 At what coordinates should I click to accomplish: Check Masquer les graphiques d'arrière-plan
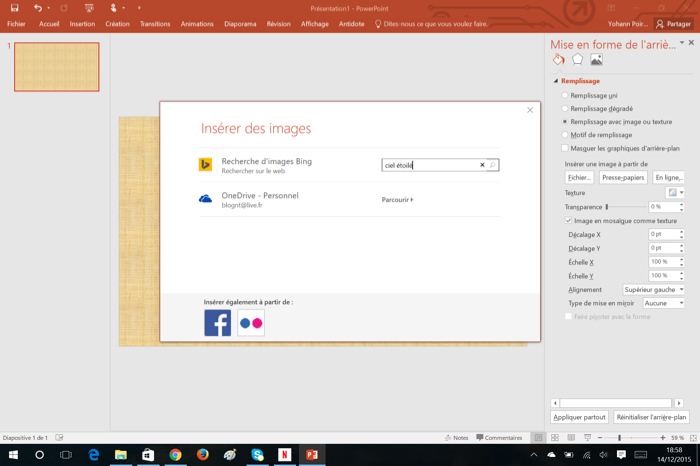tap(565, 148)
